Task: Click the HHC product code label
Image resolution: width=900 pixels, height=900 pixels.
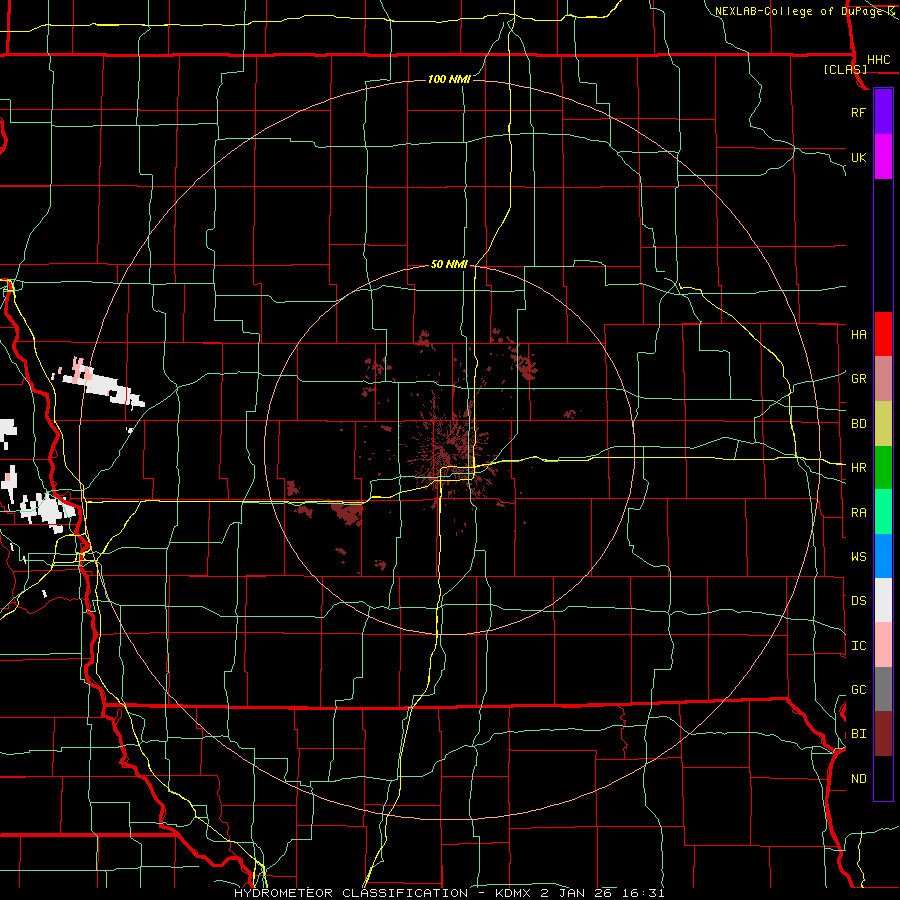Action: point(879,60)
